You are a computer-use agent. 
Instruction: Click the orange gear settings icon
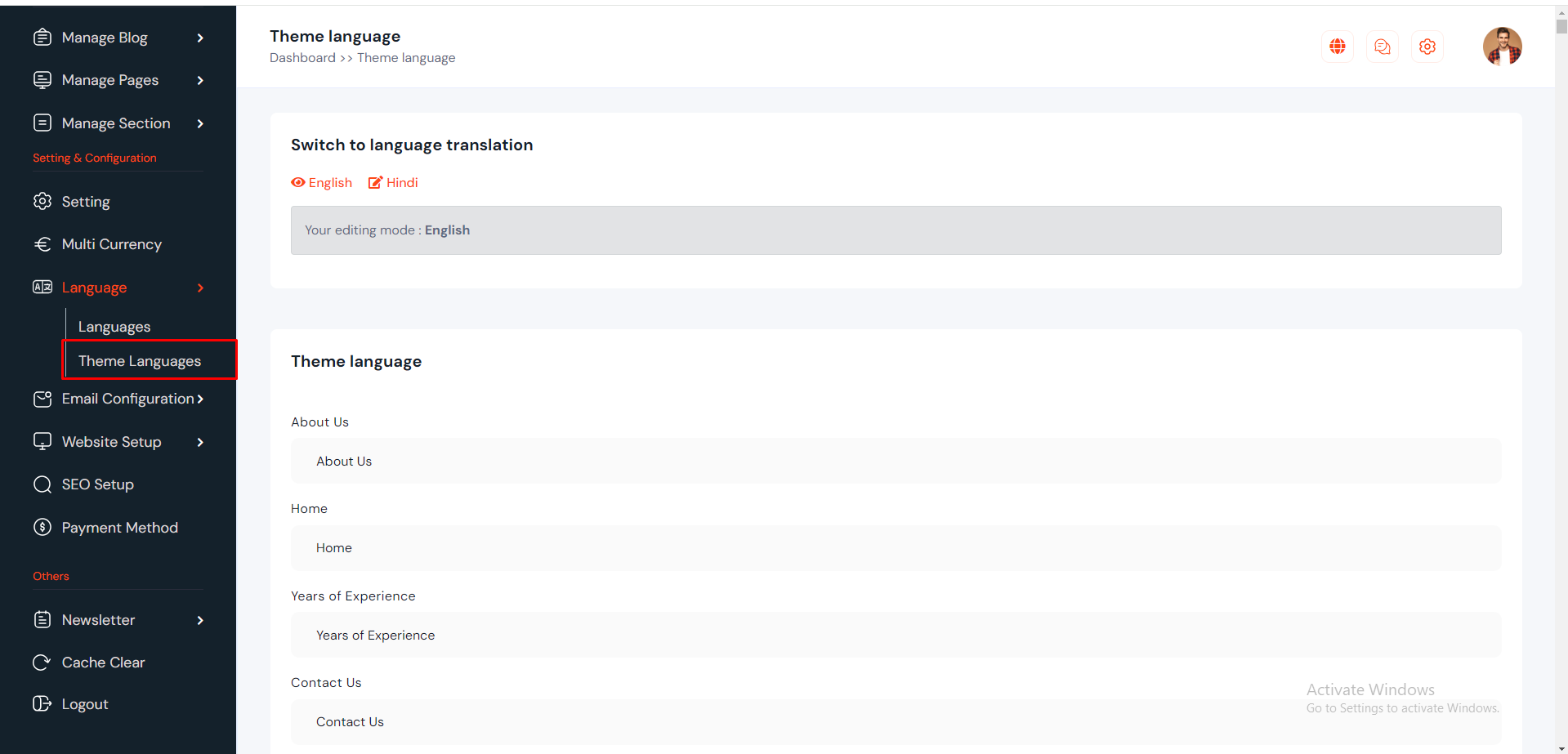click(1427, 47)
